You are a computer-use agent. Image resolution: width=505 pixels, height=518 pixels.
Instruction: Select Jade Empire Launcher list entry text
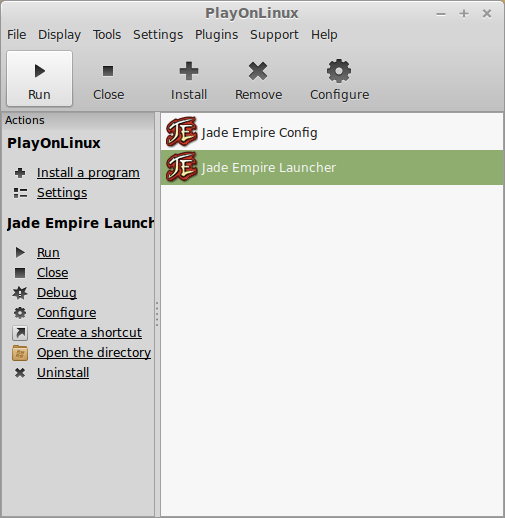click(x=269, y=168)
